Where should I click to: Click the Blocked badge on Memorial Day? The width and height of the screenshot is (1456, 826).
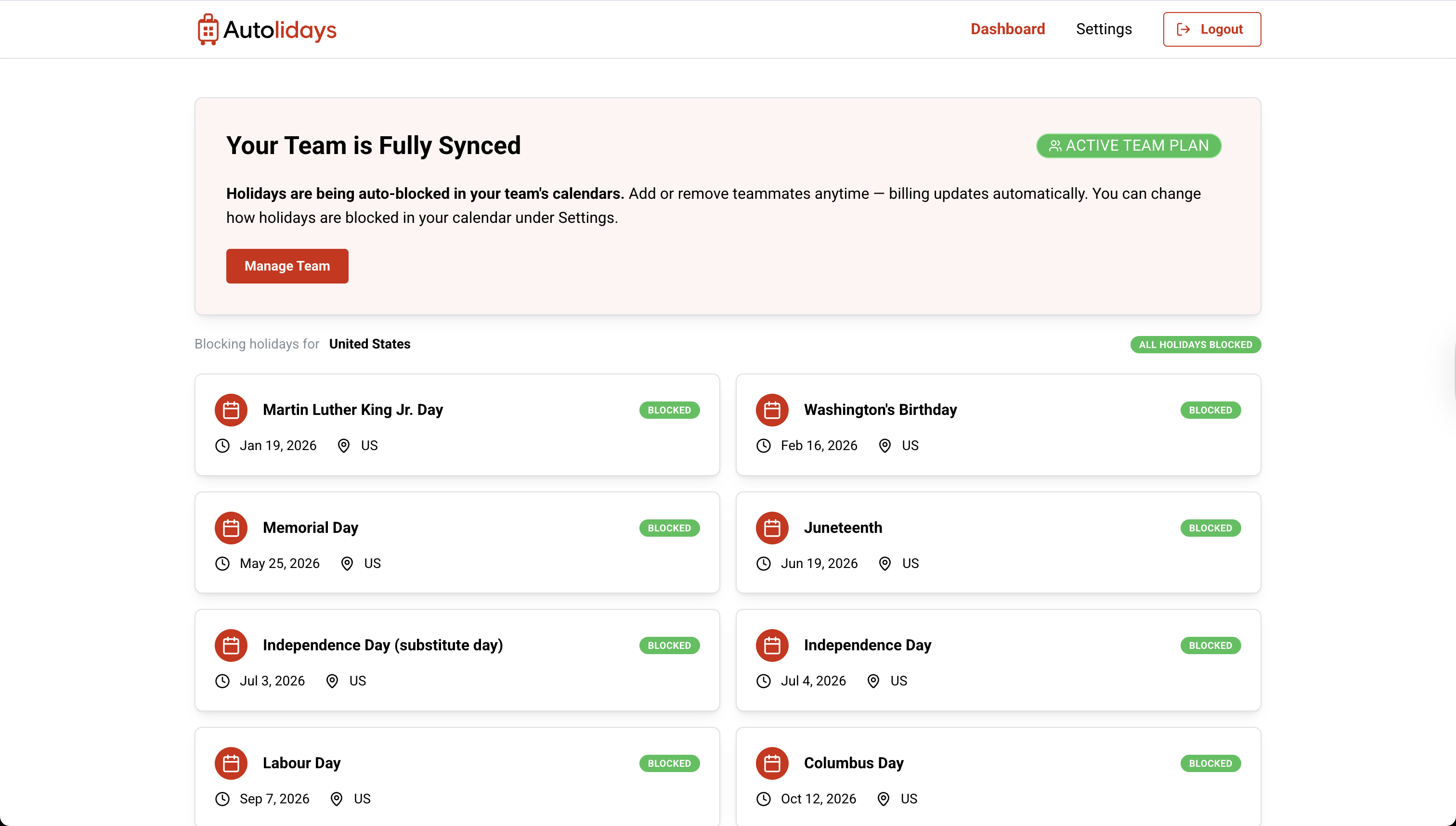coord(669,528)
